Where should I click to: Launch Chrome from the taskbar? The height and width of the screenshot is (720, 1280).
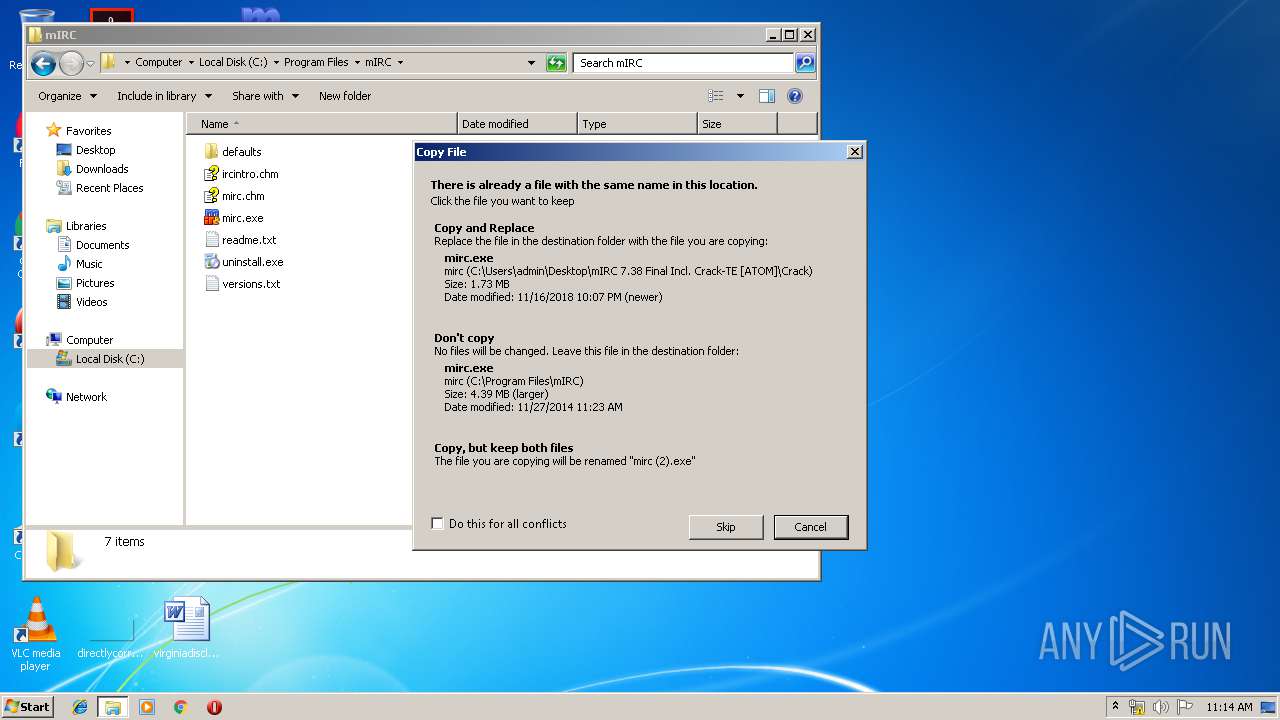pos(180,707)
